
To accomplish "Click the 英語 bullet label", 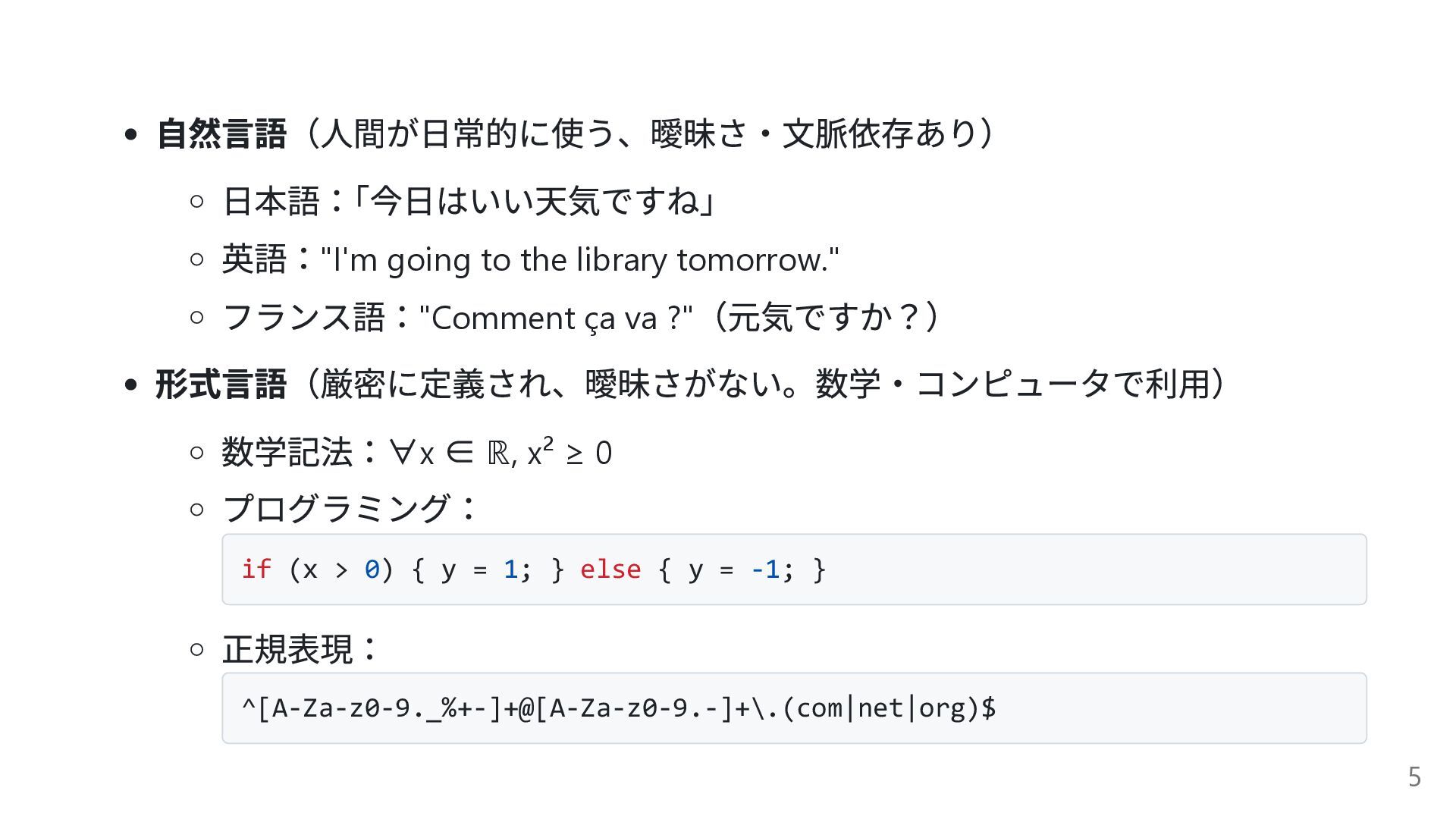I will (x=254, y=260).
